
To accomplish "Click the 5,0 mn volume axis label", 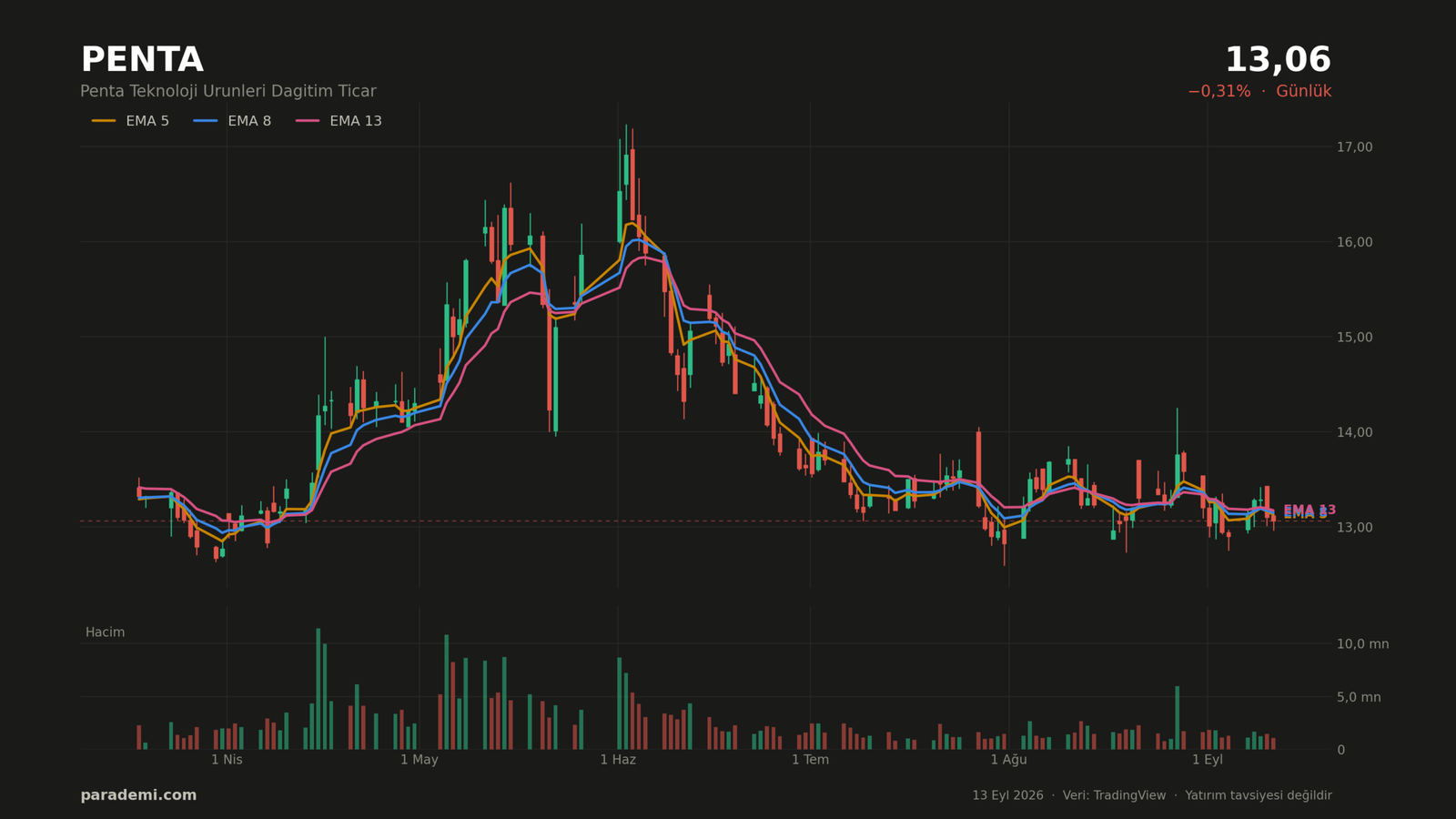I will [1359, 697].
